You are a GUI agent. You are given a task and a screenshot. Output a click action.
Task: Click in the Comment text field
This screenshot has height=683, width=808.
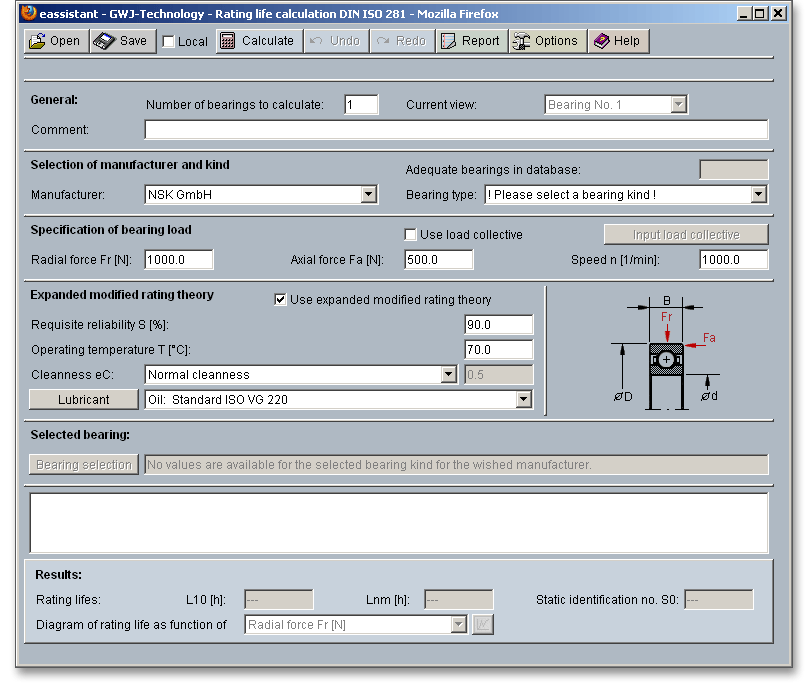[456, 130]
